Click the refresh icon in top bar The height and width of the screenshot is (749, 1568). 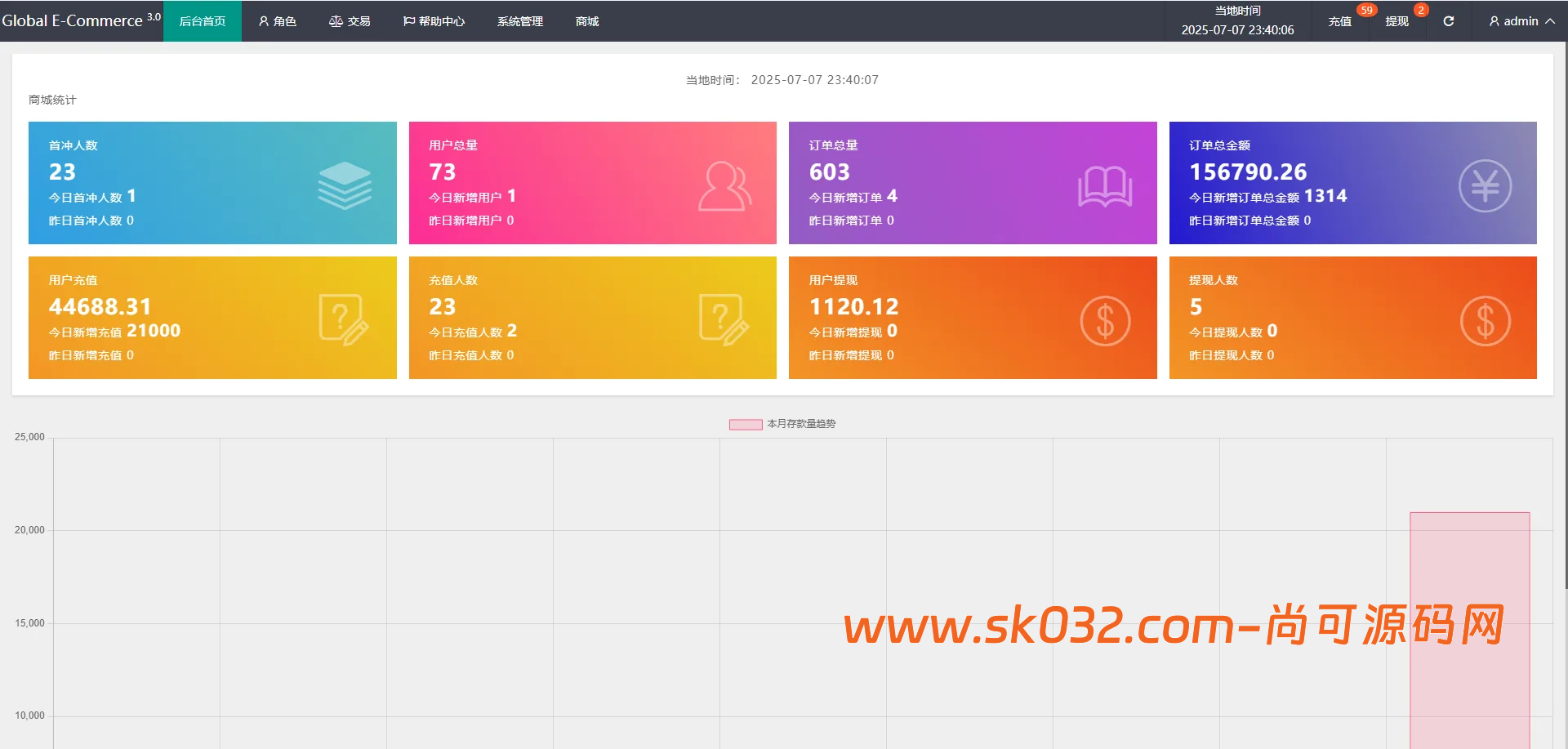[1448, 21]
